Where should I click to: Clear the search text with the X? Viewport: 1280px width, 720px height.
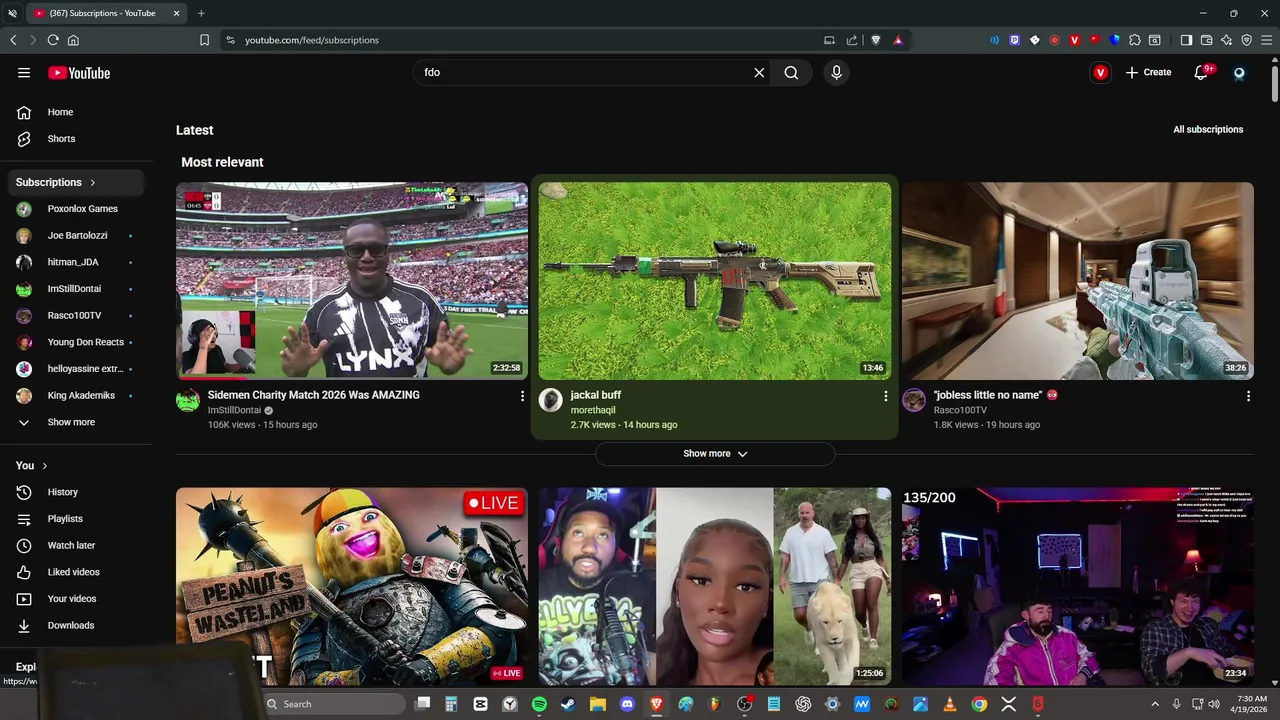[x=759, y=72]
